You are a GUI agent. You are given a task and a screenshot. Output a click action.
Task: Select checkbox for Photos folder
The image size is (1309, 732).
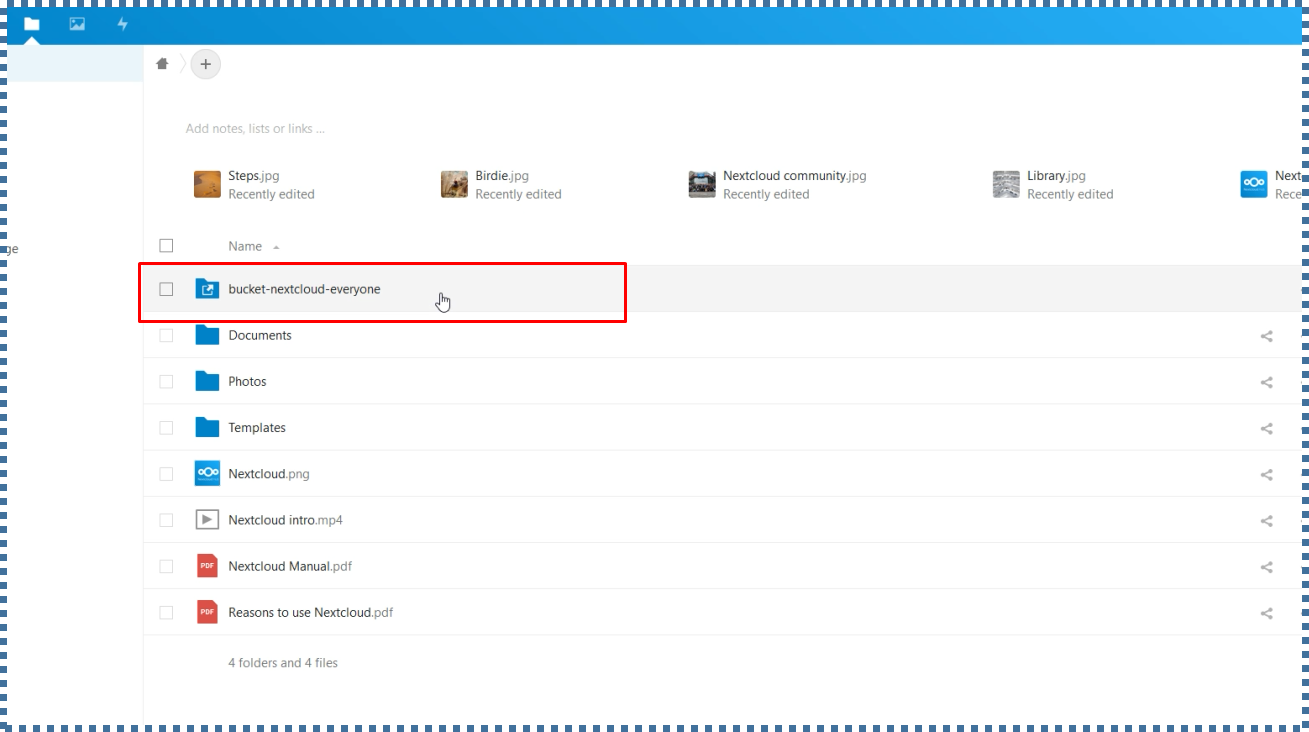click(x=166, y=381)
